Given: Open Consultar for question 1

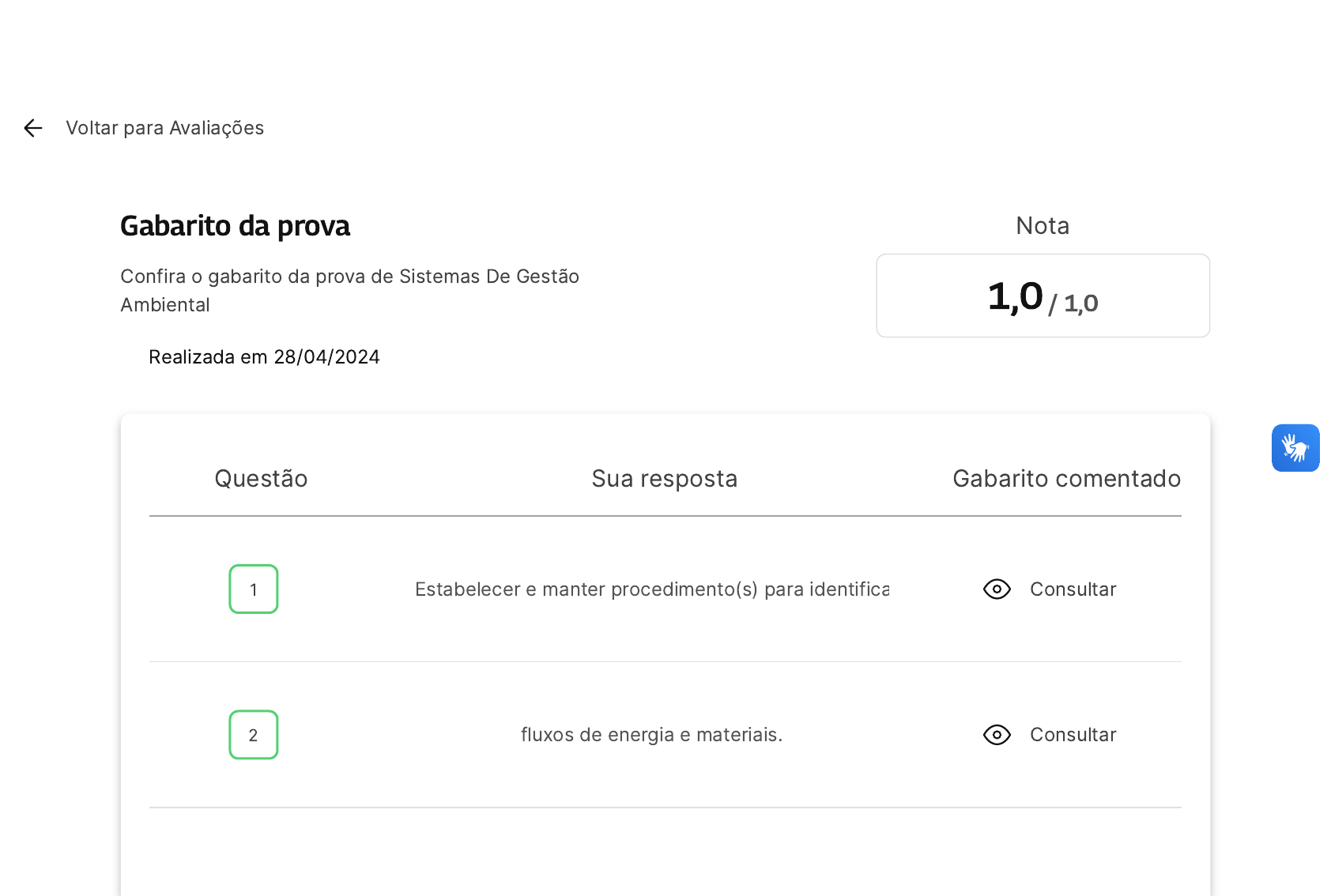Looking at the screenshot, I should pos(1073,589).
